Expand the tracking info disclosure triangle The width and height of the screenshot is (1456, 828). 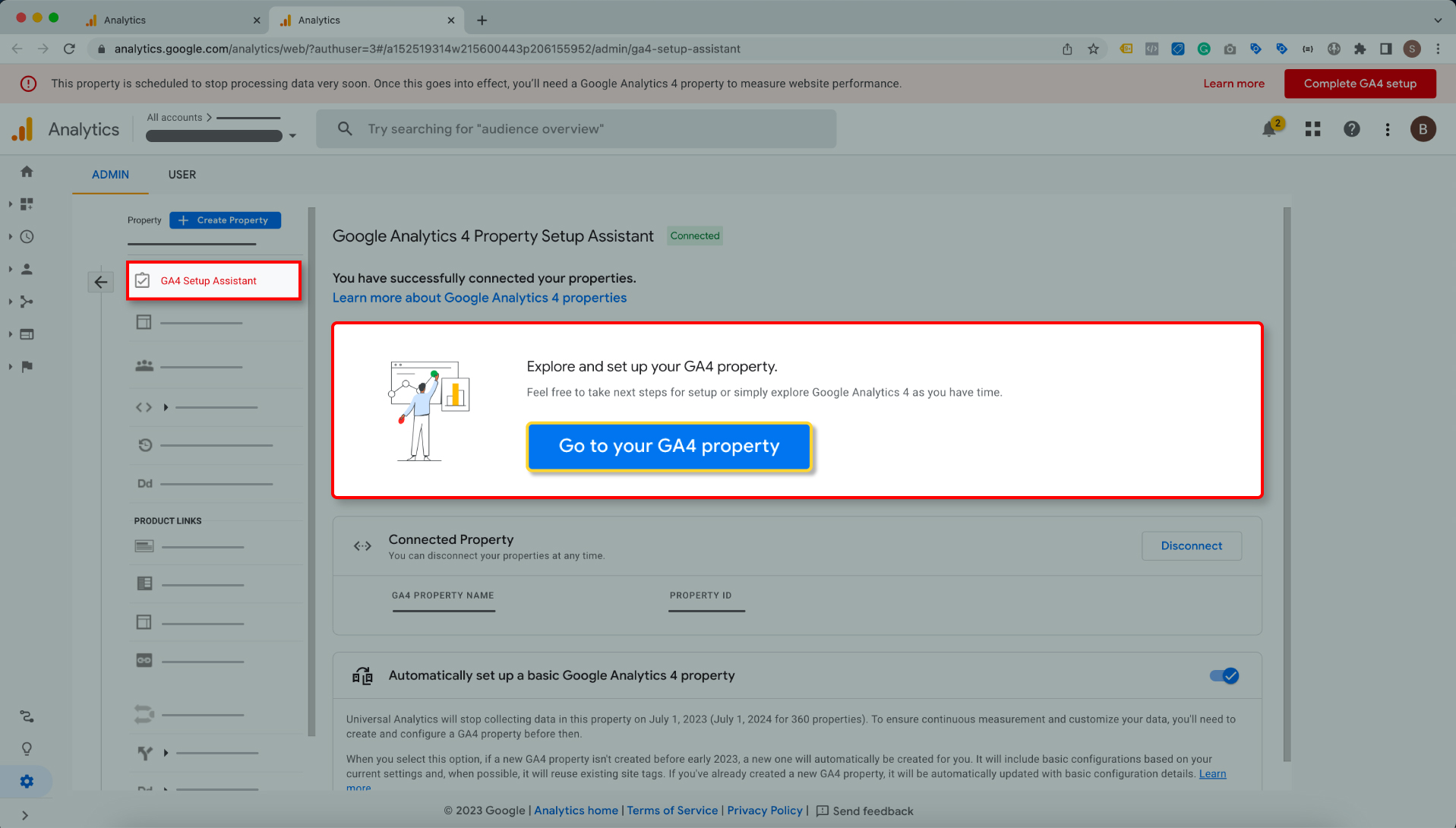166,407
